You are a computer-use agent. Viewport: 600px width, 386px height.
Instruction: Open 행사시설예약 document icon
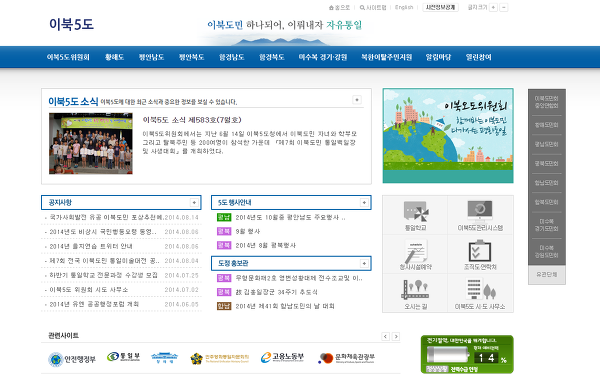pos(415,254)
